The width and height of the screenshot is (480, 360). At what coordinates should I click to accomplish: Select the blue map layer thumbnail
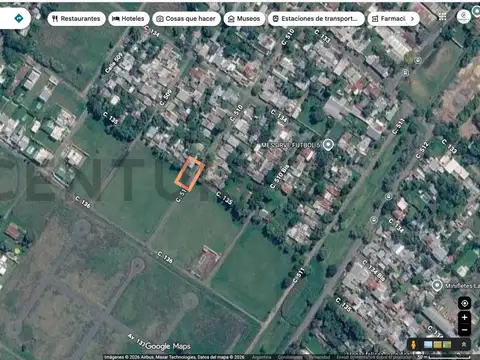point(428,344)
